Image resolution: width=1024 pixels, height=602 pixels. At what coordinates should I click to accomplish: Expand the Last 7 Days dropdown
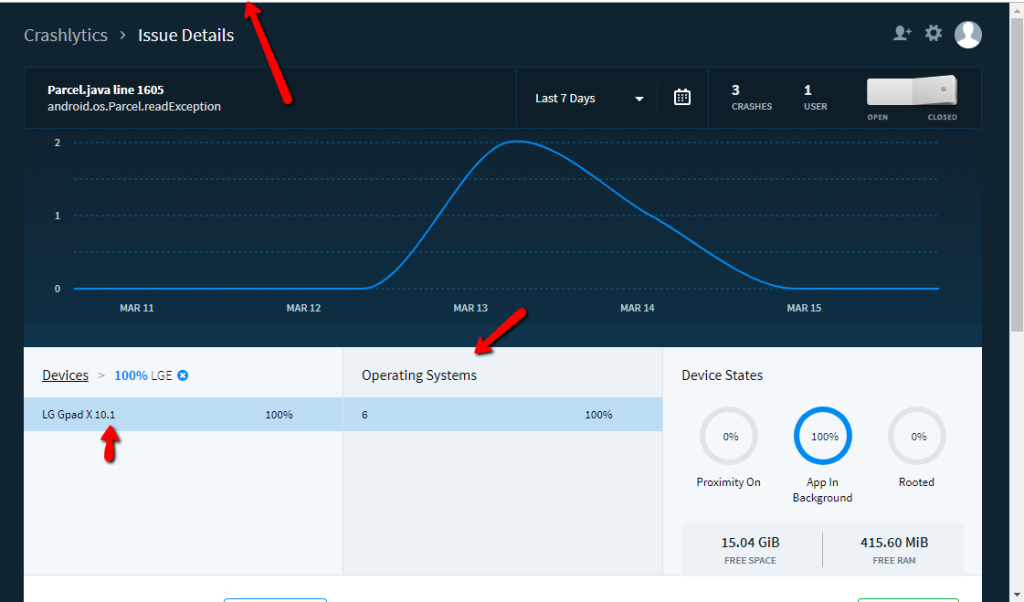point(589,98)
